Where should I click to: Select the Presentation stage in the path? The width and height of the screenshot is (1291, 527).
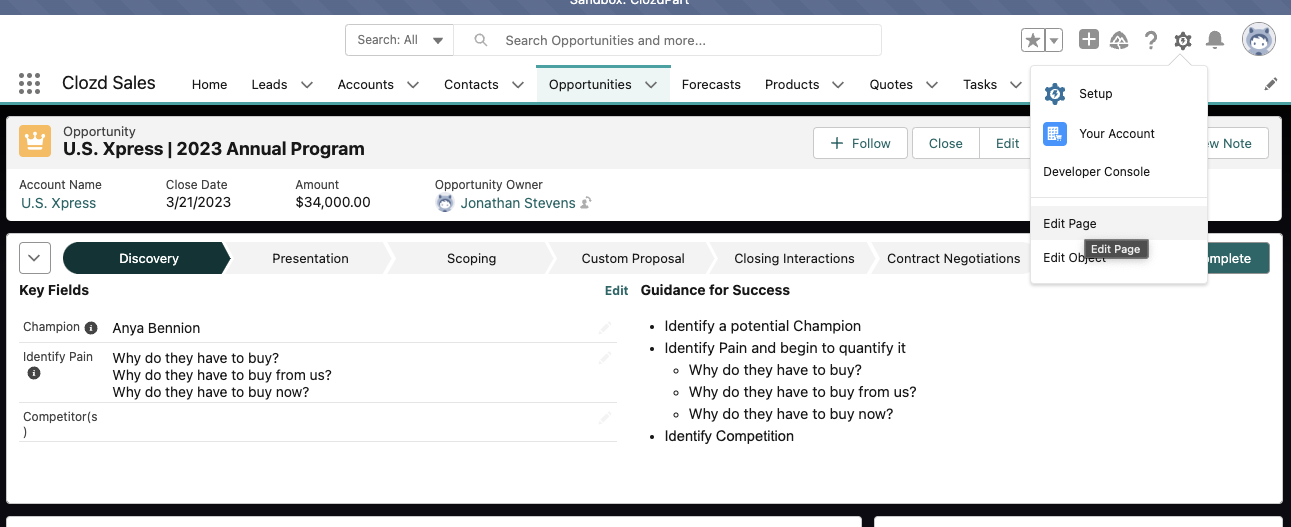pyautogui.click(x=310, y=258)
